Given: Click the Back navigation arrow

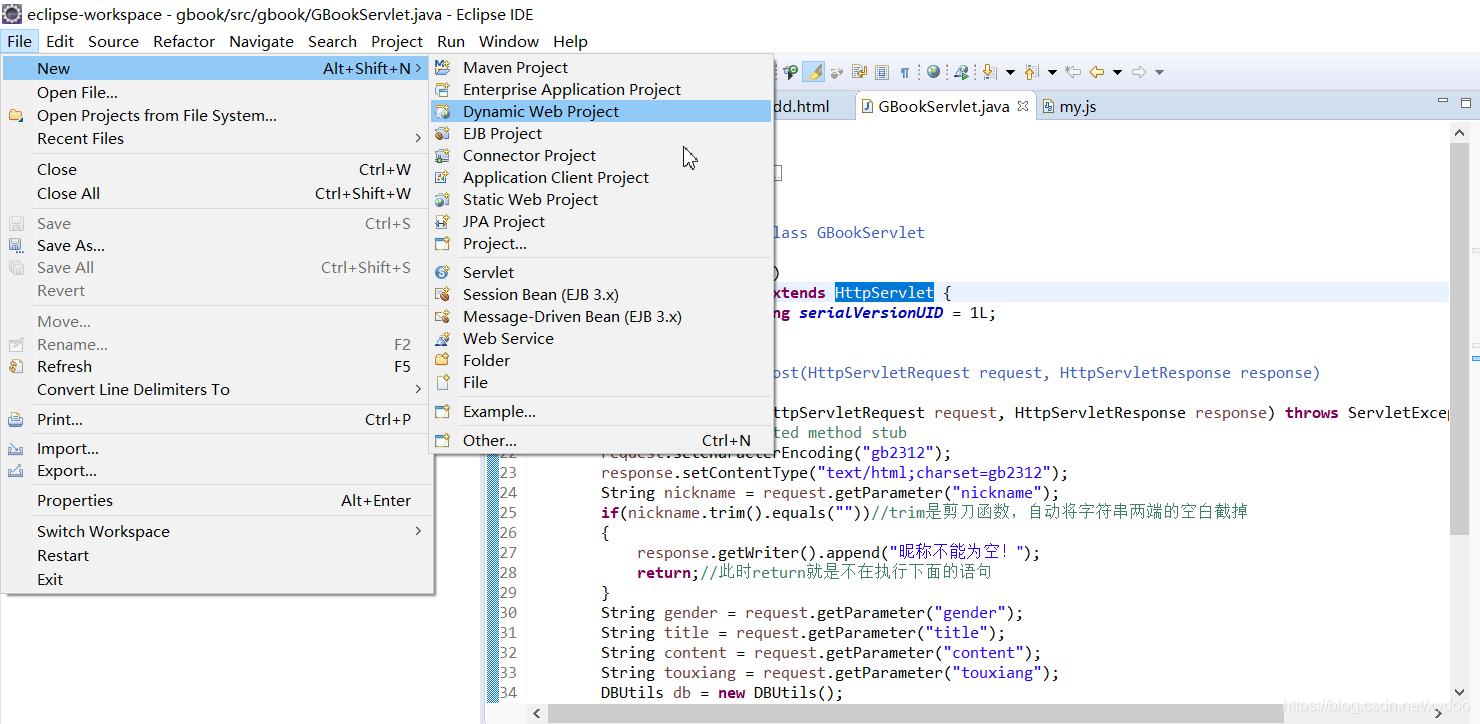Looking at the screenshot, I should (x=1097, y=72).
